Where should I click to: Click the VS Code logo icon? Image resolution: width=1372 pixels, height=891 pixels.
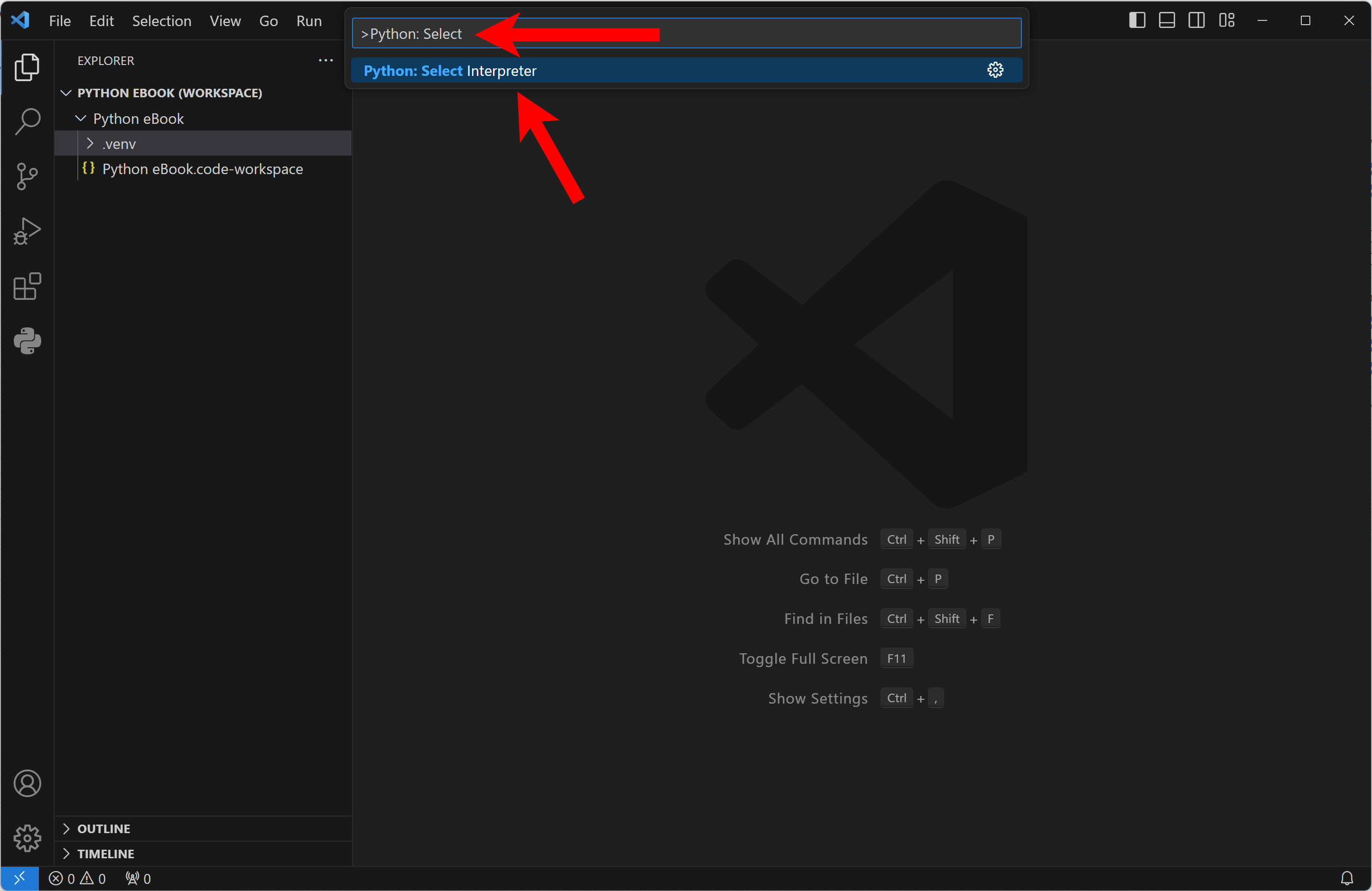pos(21,20)
